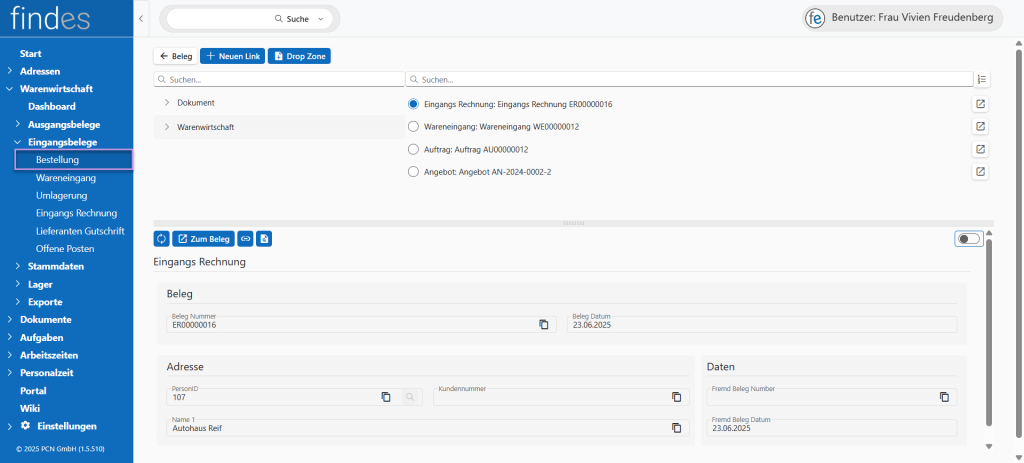This screenshot has width=1024, height=463.
Task: Click the left Suchen input field
Action: (278, 79)
